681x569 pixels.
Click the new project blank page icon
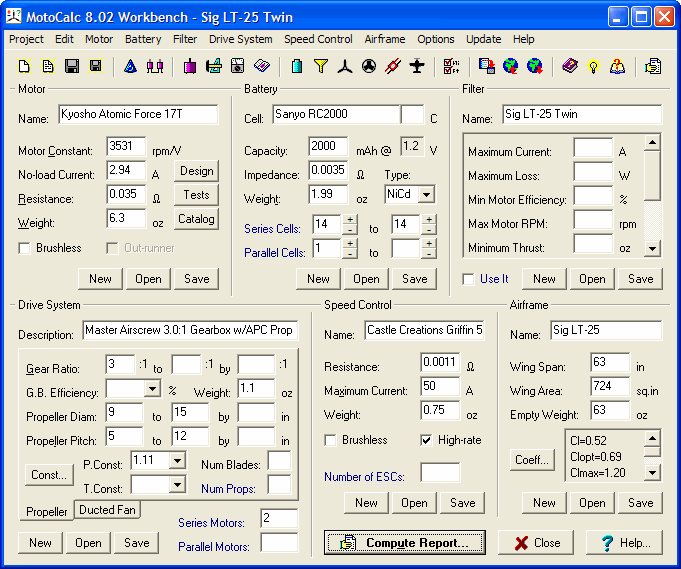(24, 66)
